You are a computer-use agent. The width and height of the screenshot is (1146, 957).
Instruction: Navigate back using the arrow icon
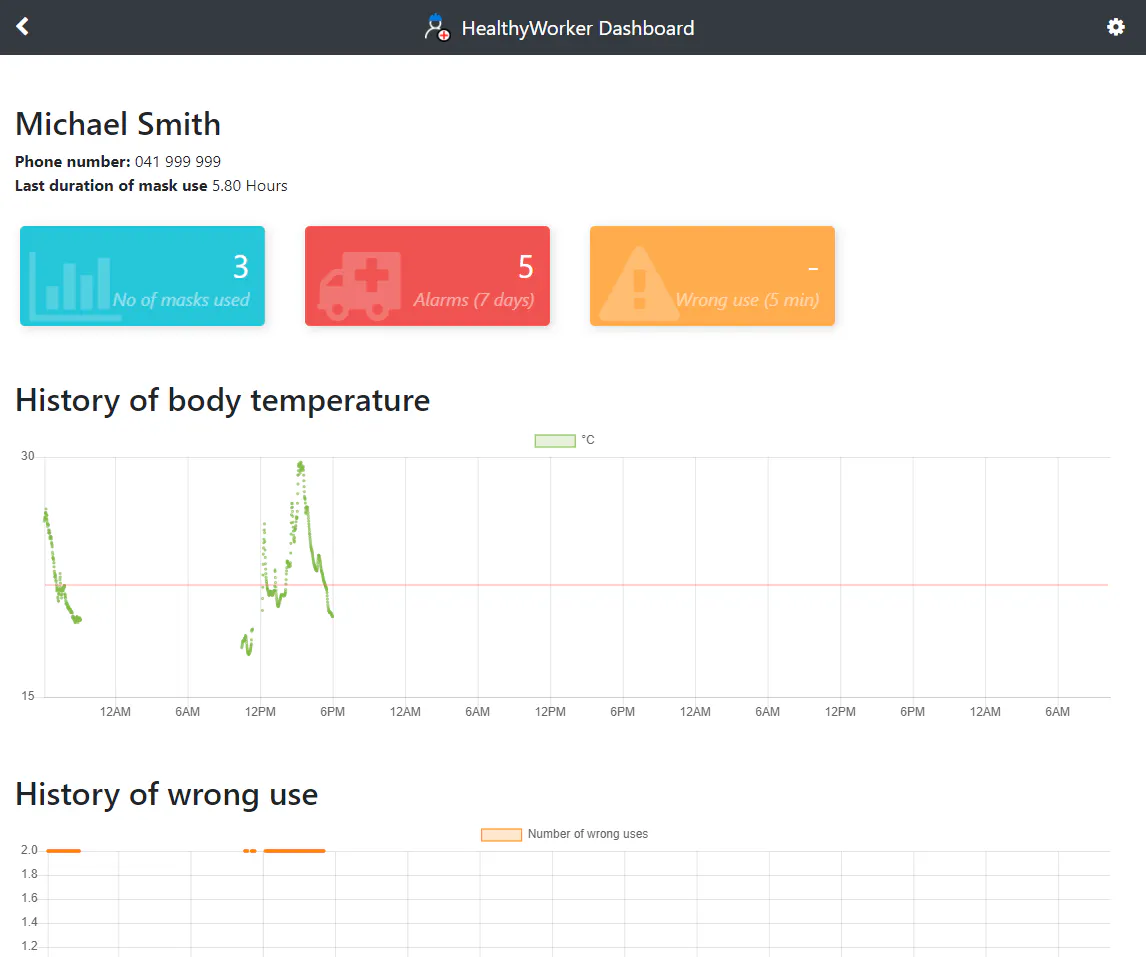click(x=21, y=26)
